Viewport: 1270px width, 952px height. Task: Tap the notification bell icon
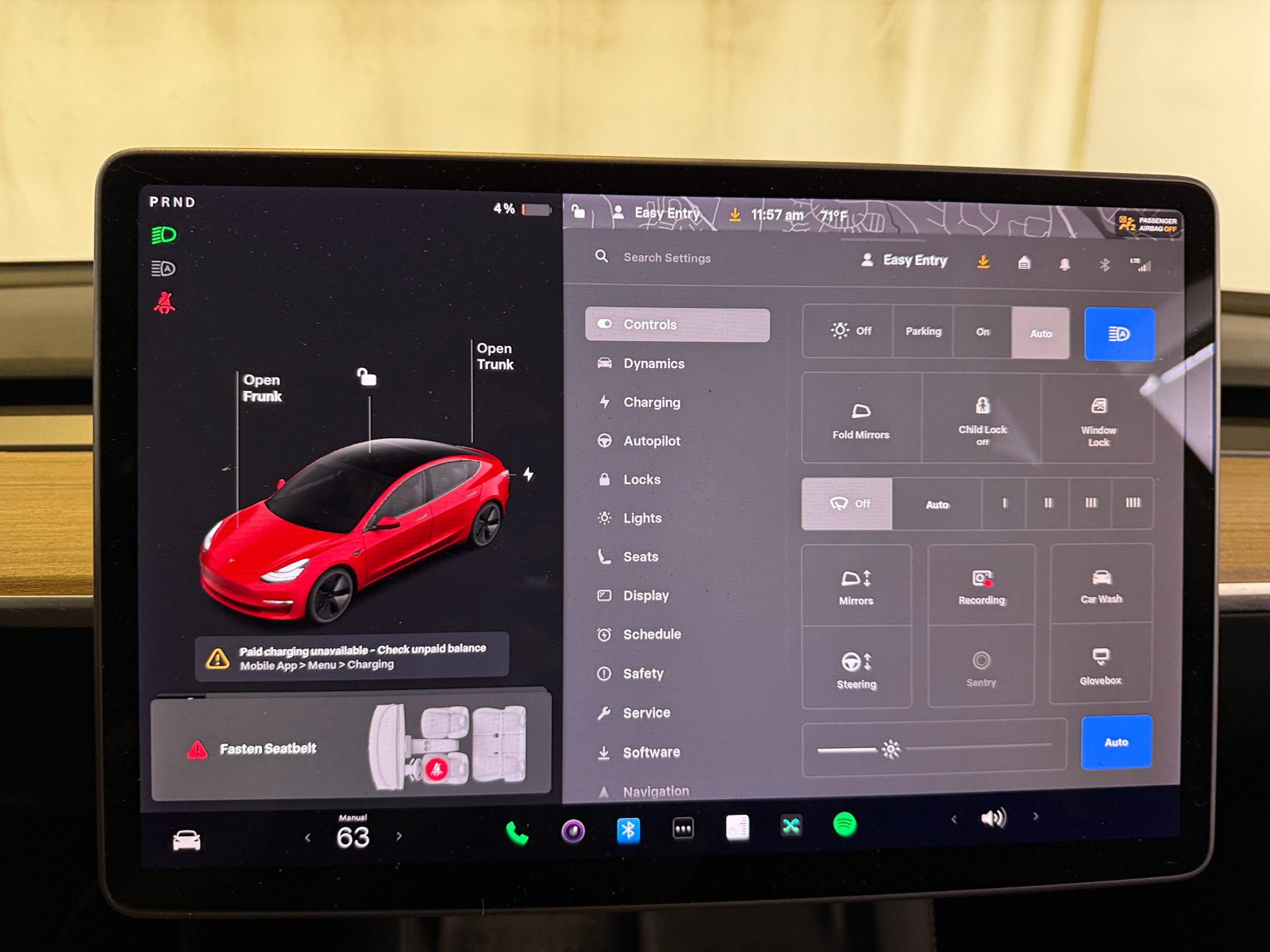coord(1064,263)
